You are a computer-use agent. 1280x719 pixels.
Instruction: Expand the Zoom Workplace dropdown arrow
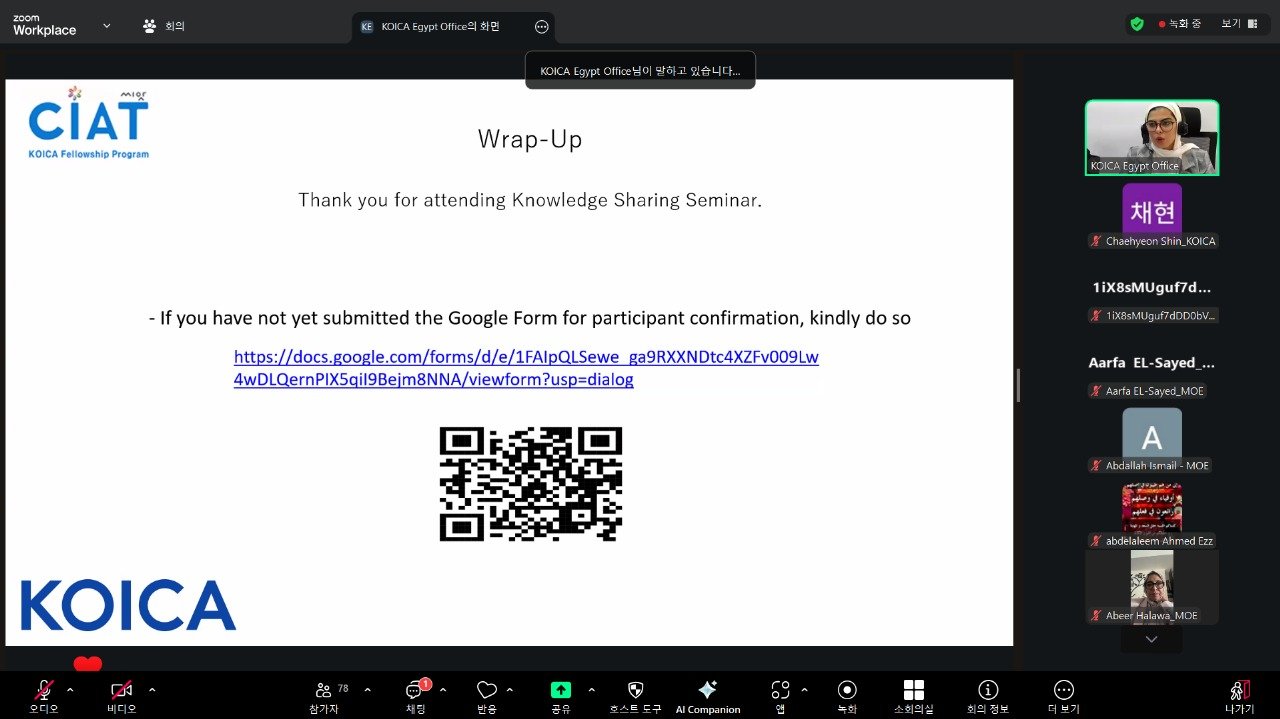tap(107, 26)
